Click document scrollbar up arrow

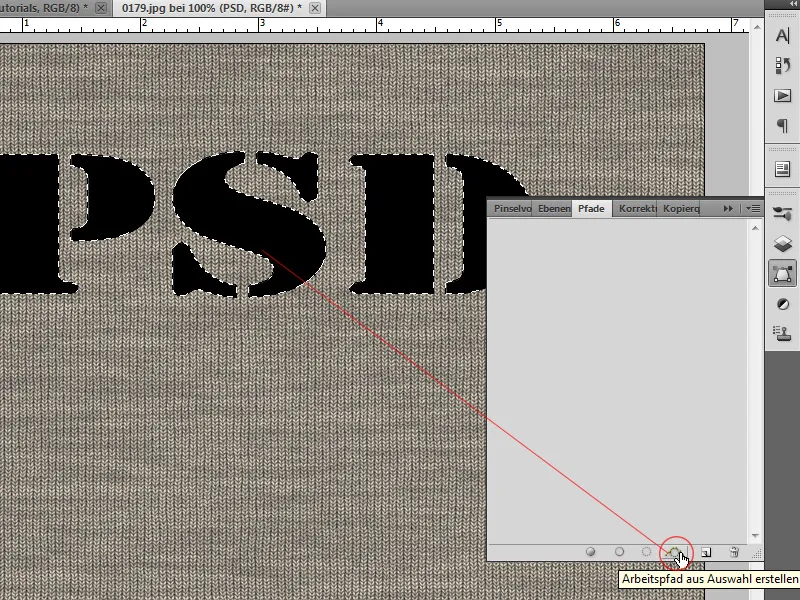[x=757, y=27]
